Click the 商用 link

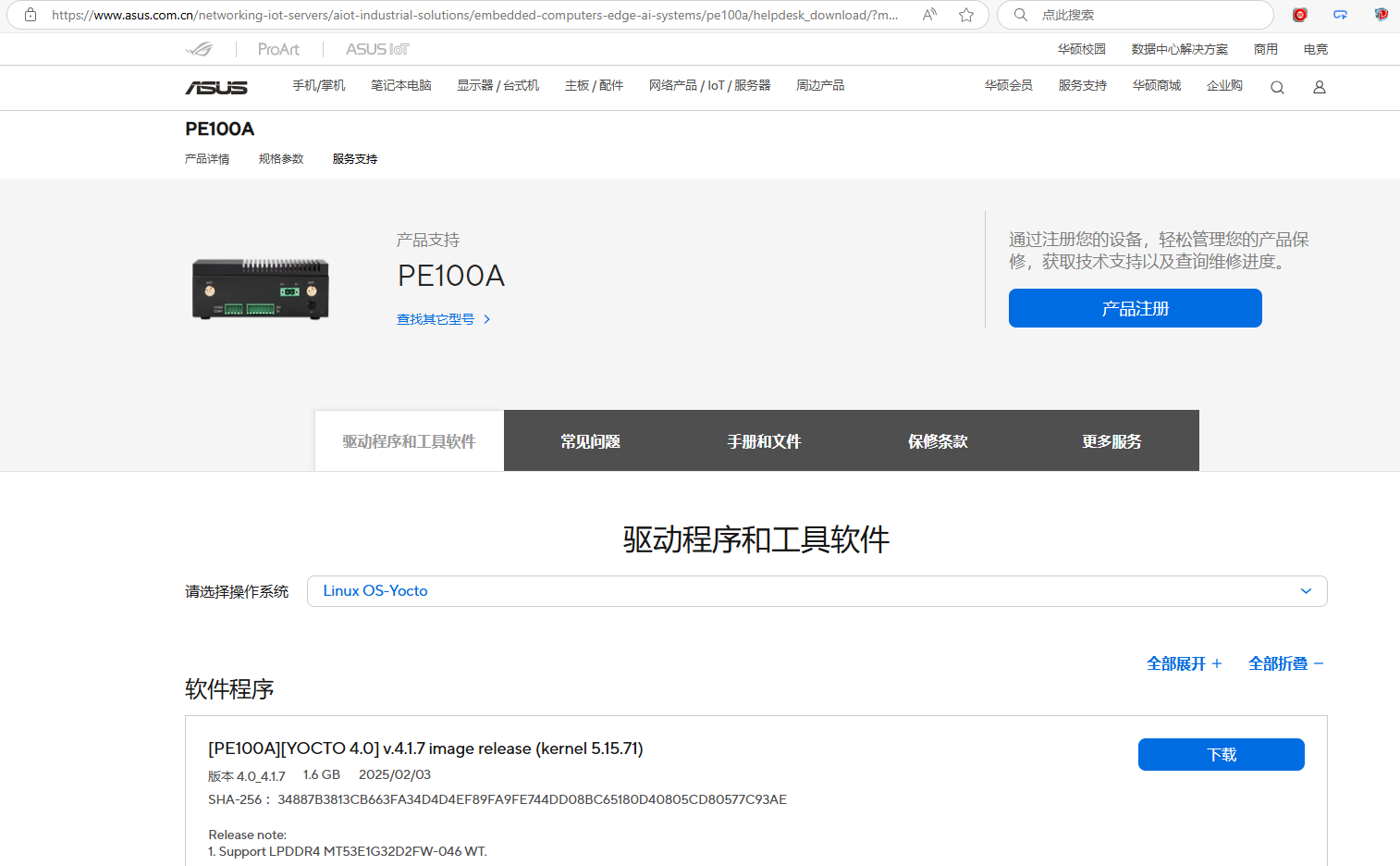pyautogui.click(x=1266, y=49)
